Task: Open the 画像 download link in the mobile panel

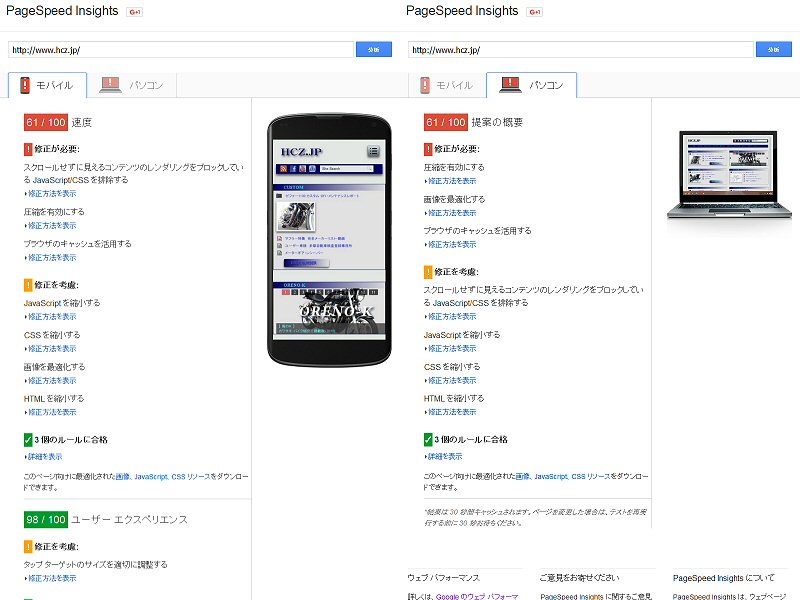Action: (x=122, y=477)
